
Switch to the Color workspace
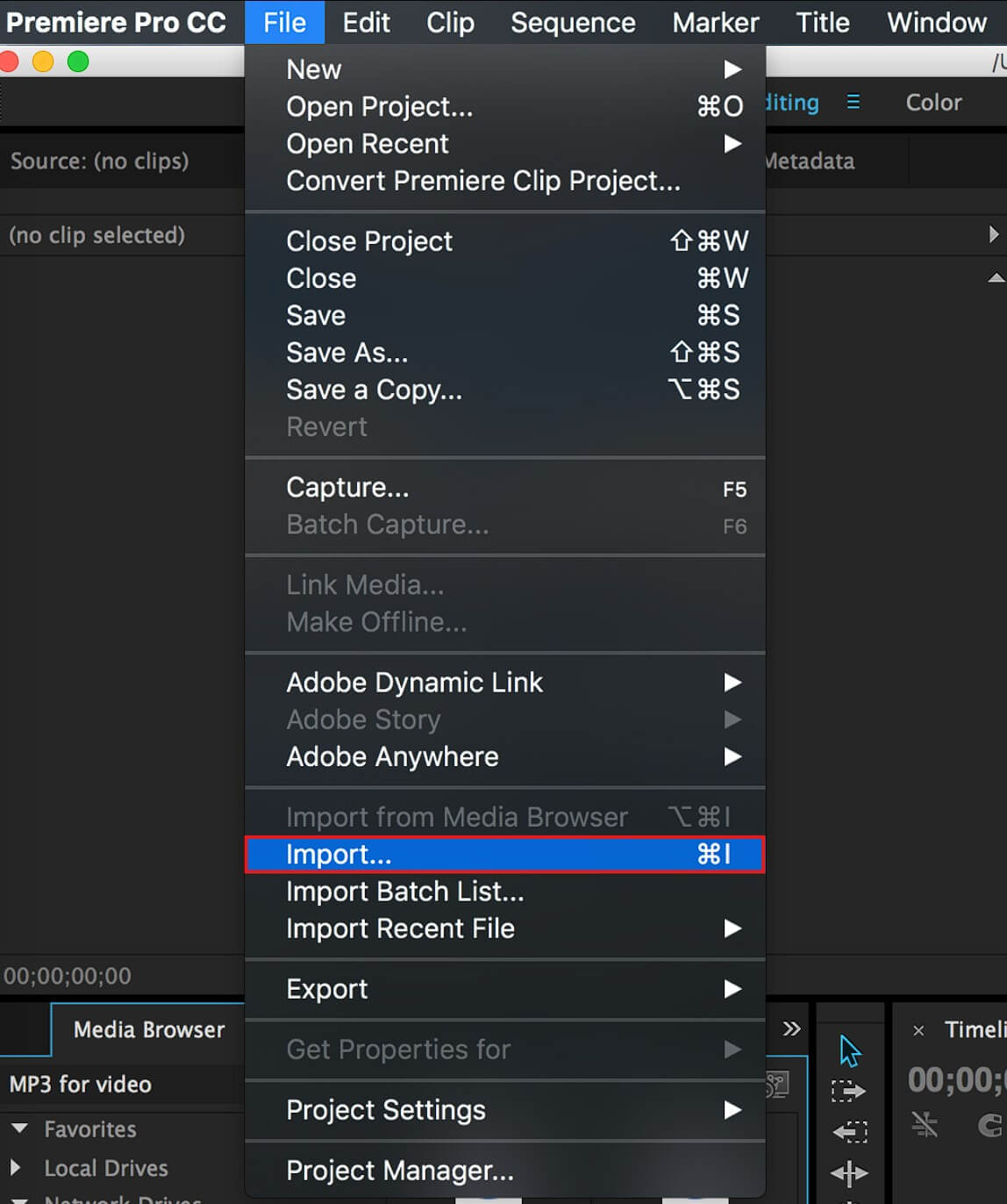coord(933,103)
